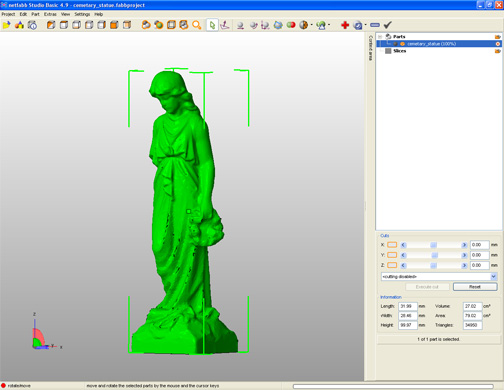Toggle the Z axis cut button

392,265
